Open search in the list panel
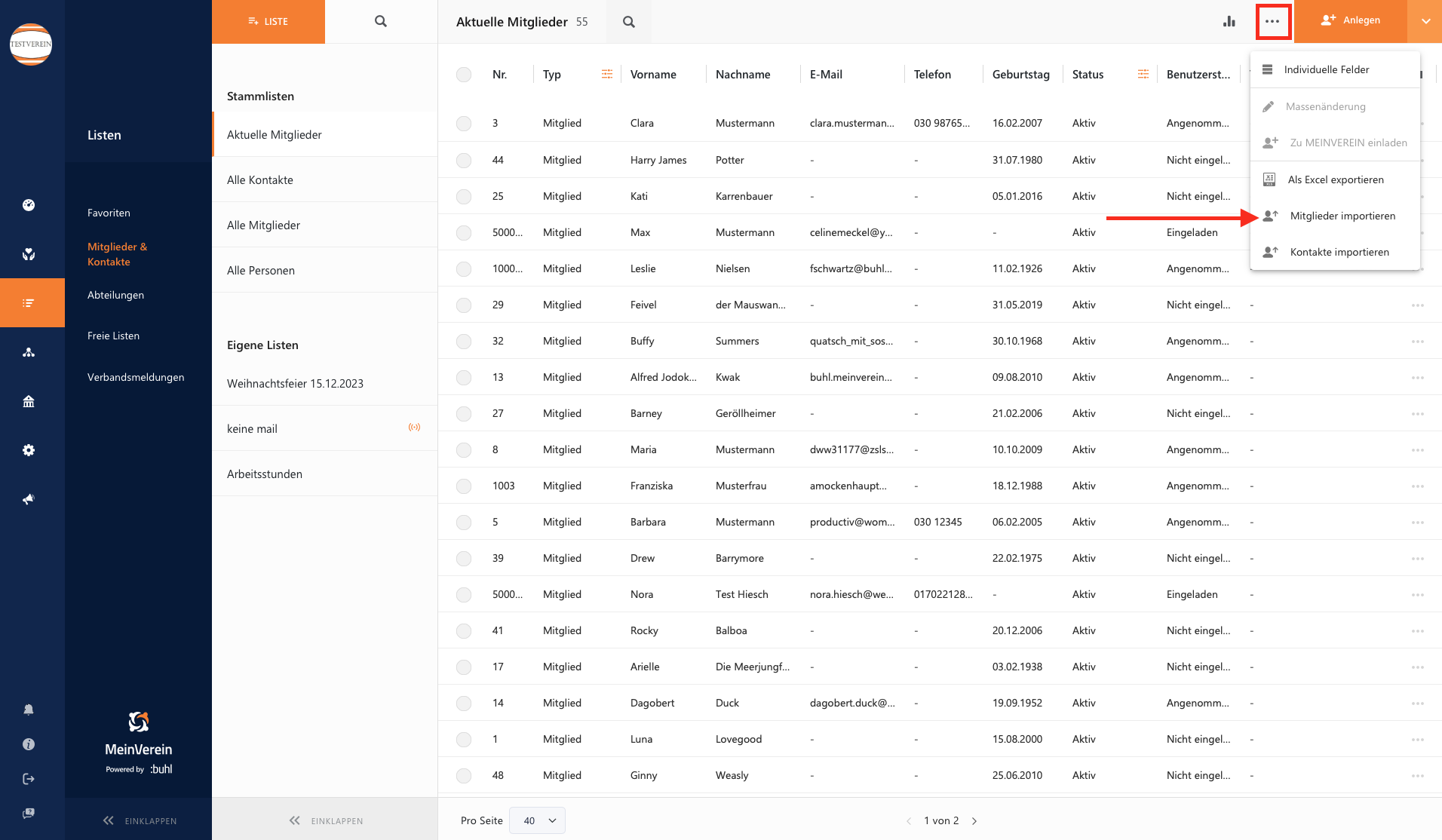1442x840 pixels. (381, 21)
